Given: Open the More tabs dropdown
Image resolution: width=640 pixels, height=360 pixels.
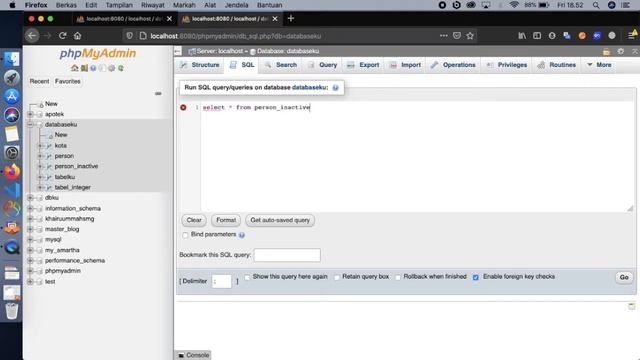Looking at the screenshot, I should (599, 65).
